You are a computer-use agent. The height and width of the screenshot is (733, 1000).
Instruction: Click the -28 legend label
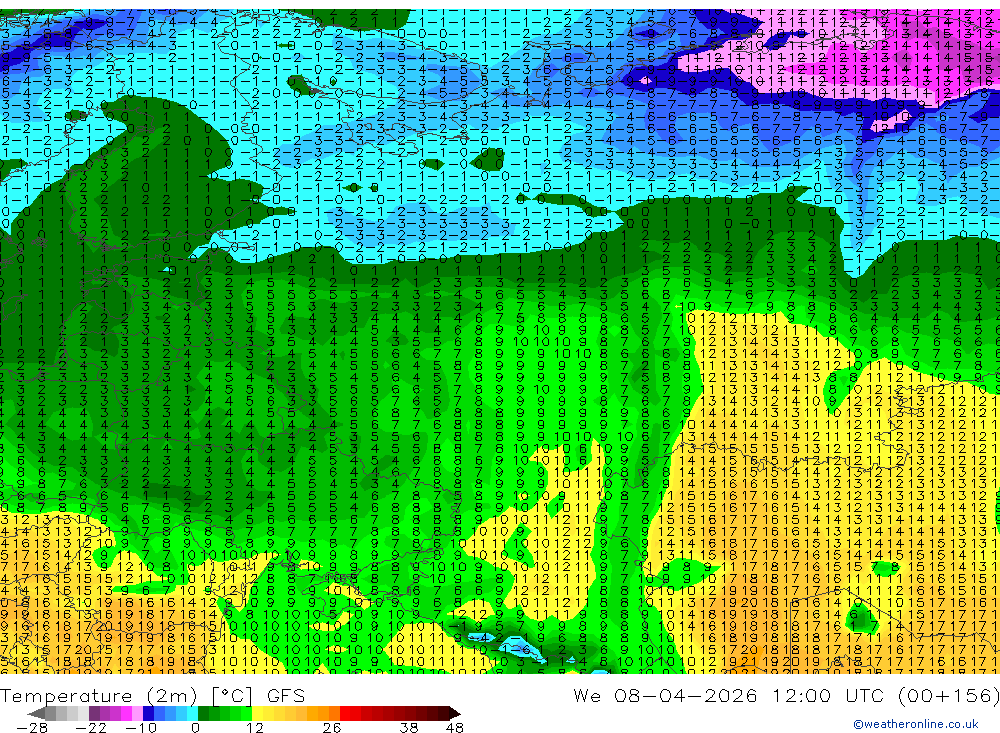pyautogui.click(x=32, y=727)
